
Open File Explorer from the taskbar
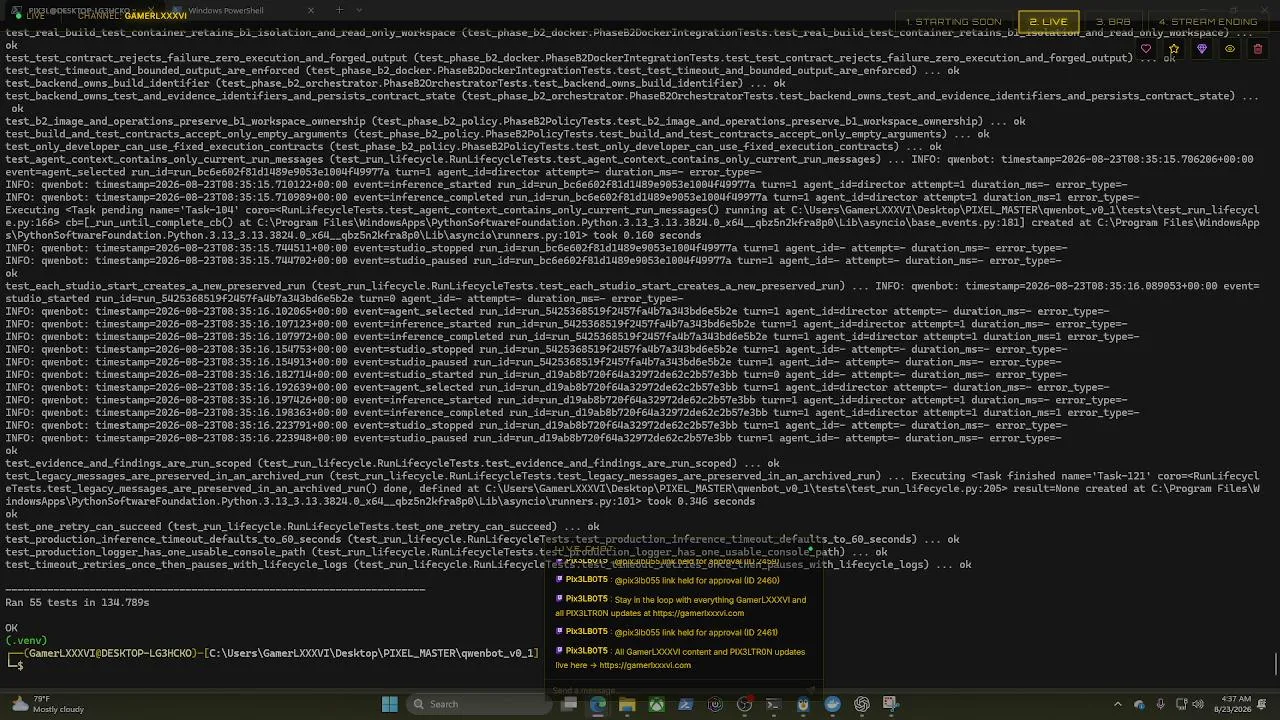point(627,704)
